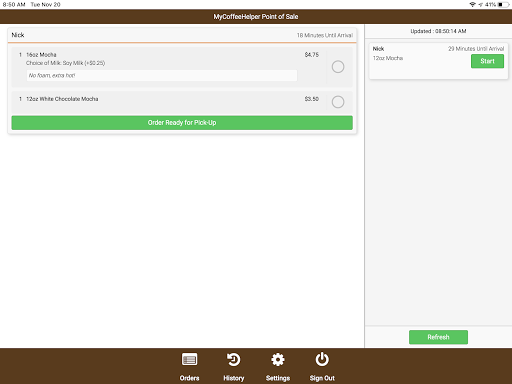Check the Wi-Fi status icon
Image resolution: width=512 pixels, height=384 pixels.
click(x=472, y=4)
